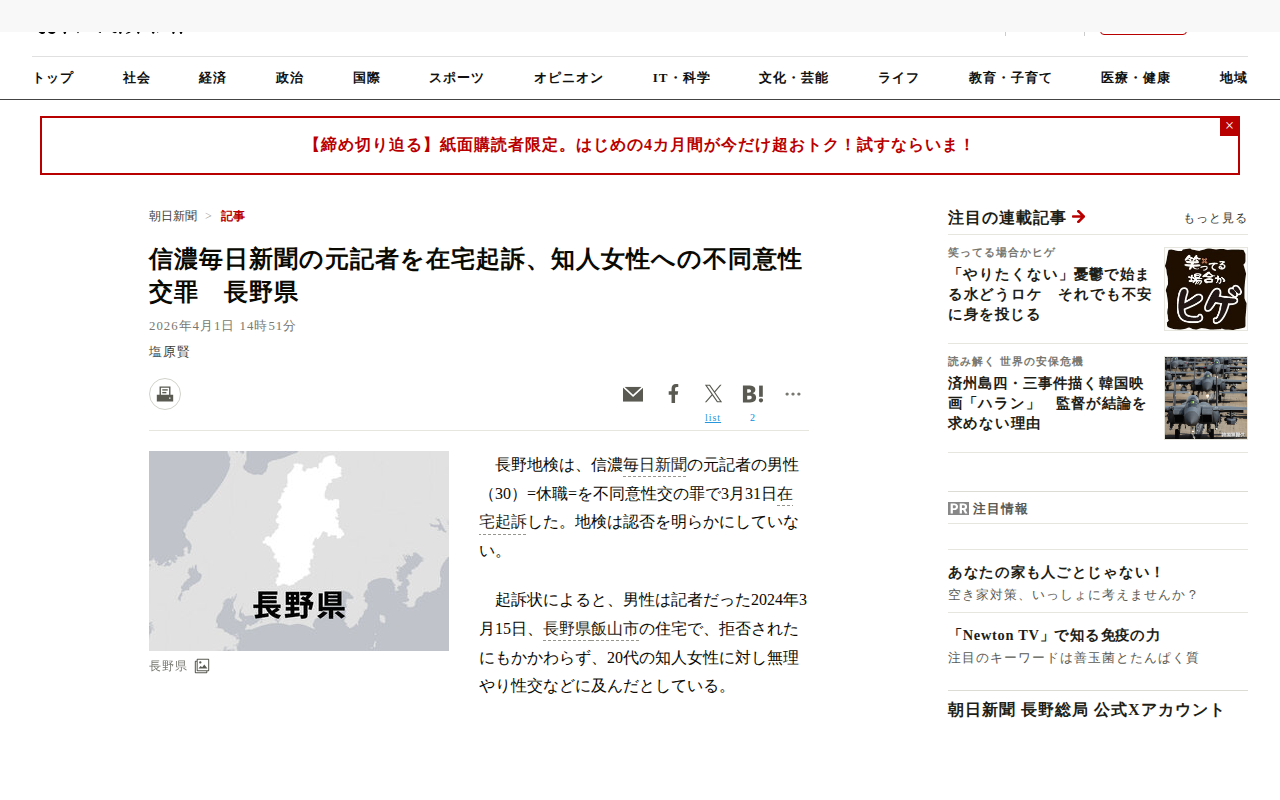Open the 紙面購読者限定 promotional banner link

(x=640, y=145)
